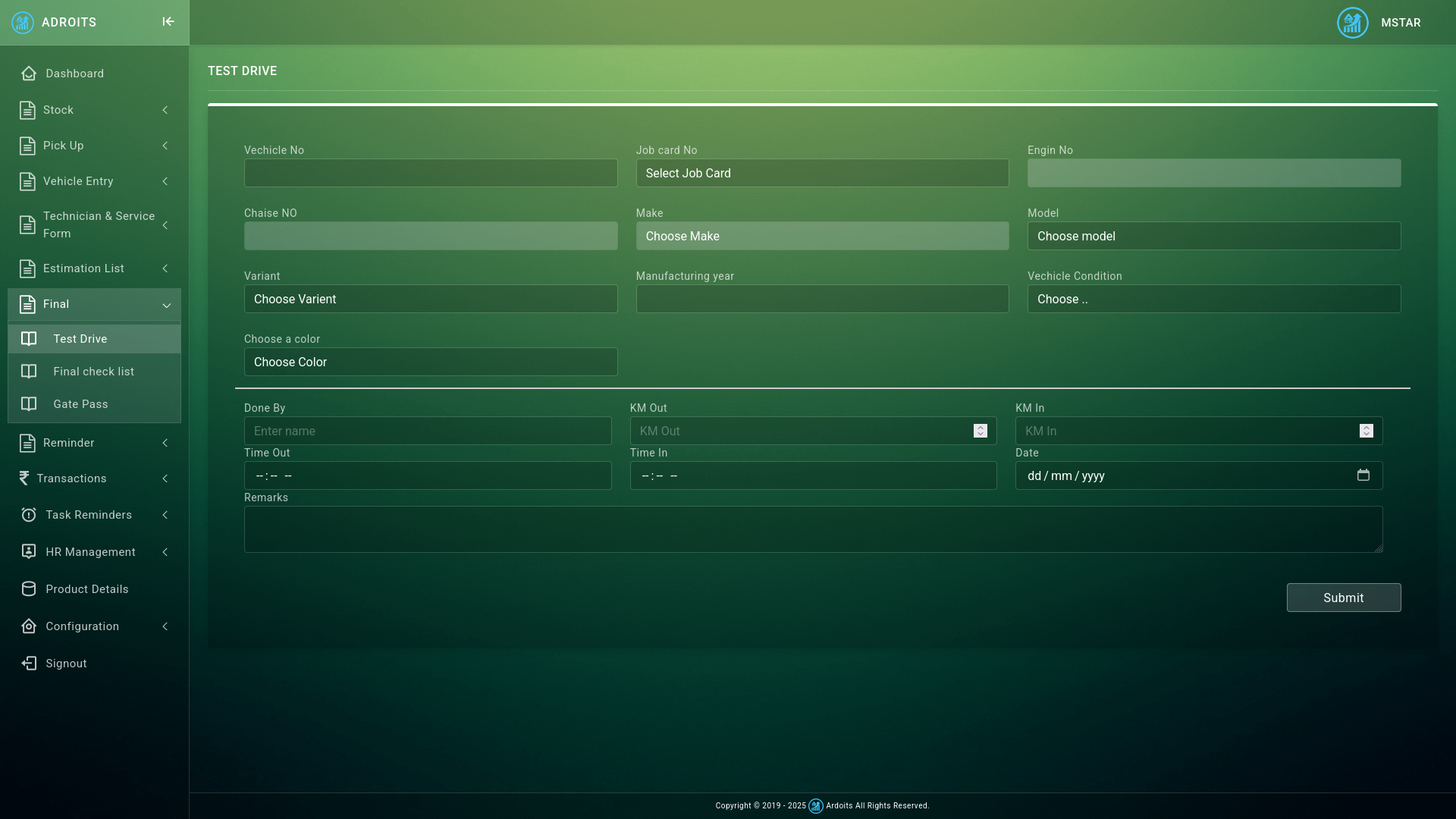This screenshot has height=819, width=1456.
Task: Expand the Stock menu chevron
Action: [x=165, y=110]
